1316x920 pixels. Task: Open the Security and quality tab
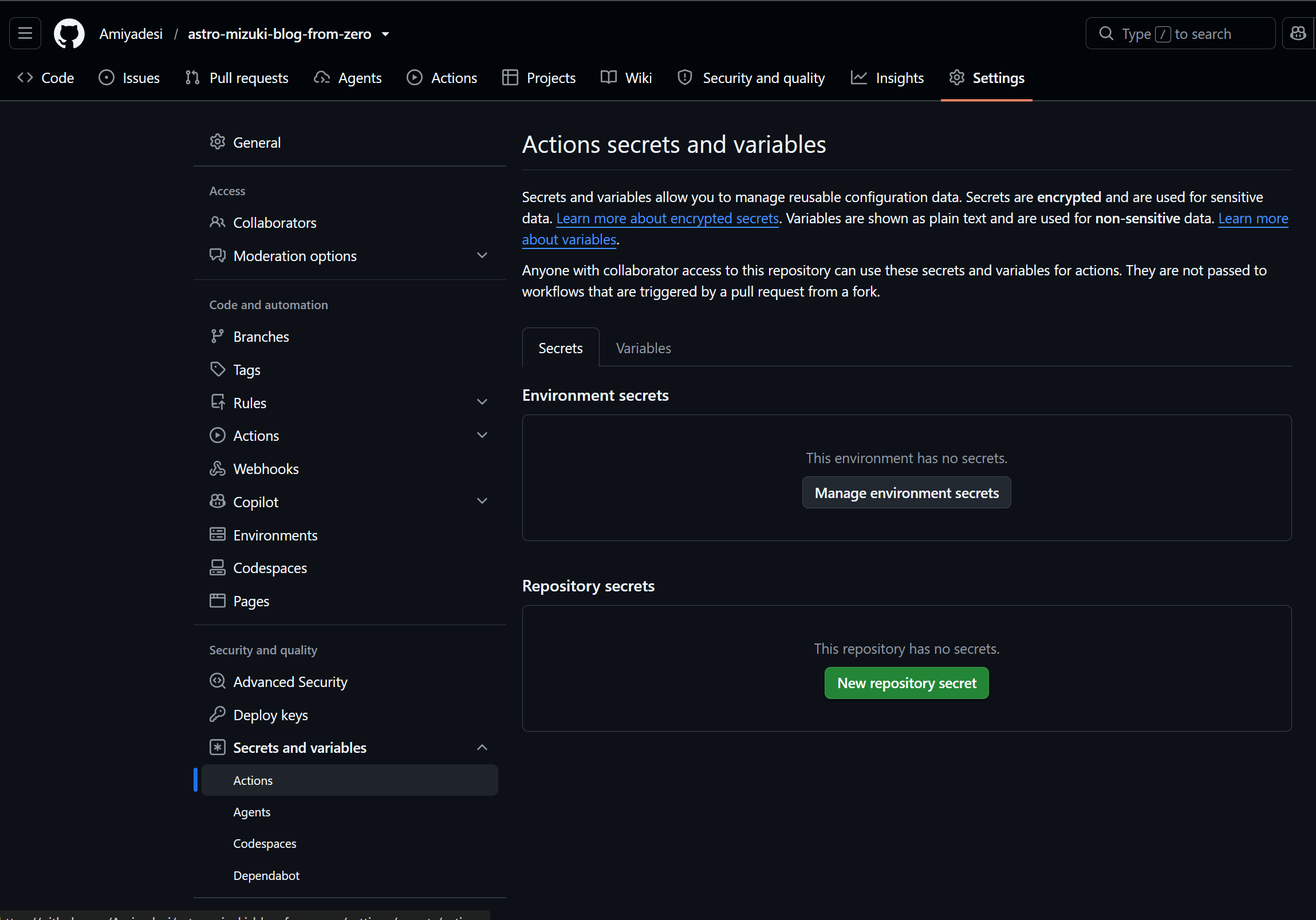[751, 77]
